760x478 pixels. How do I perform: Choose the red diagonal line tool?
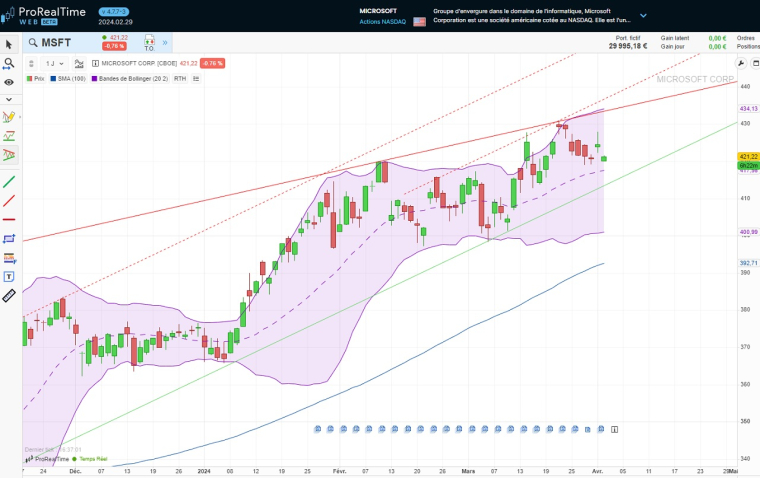click(9, 200)
